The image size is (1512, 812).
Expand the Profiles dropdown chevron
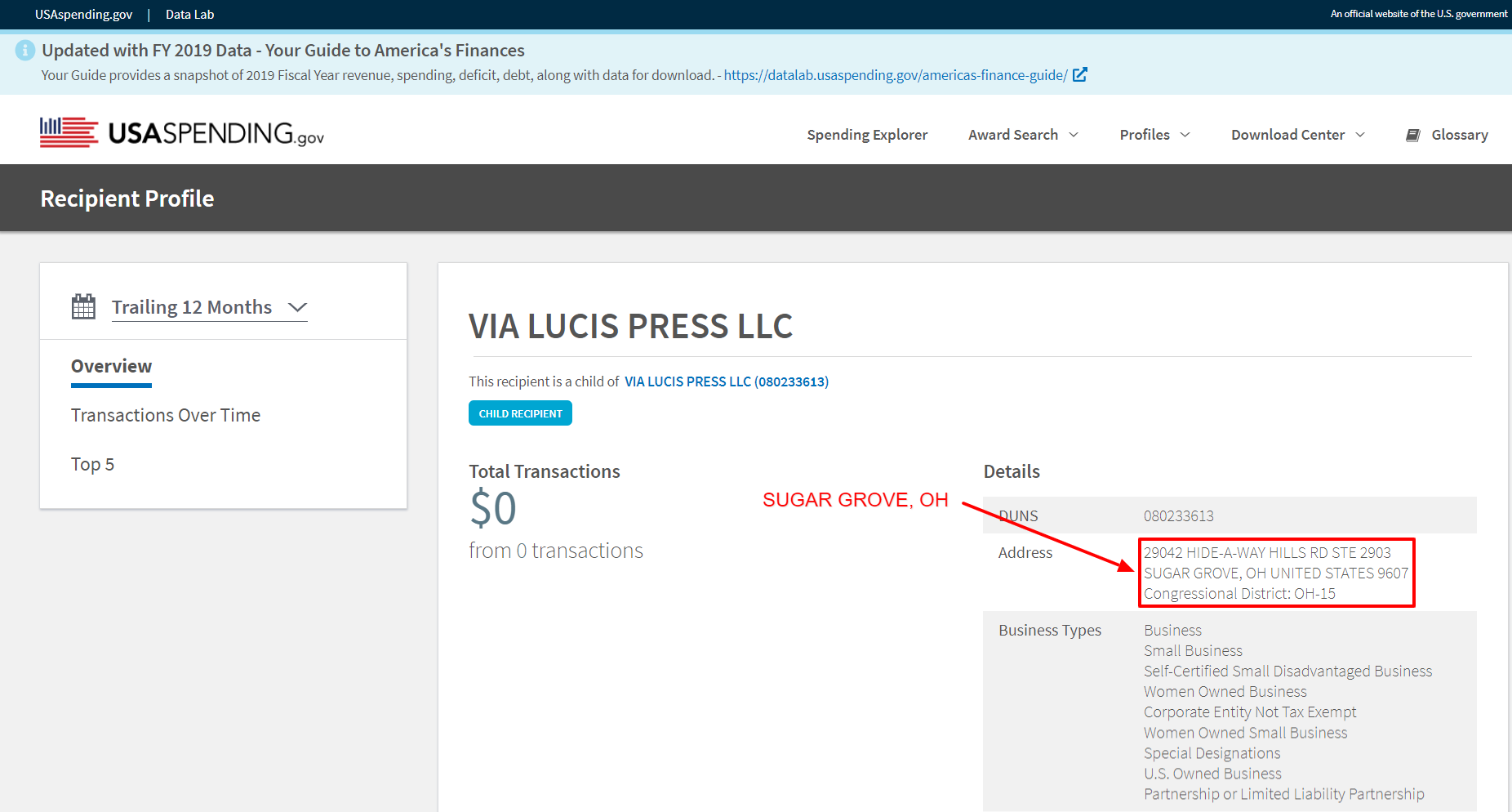[1185, 135]
